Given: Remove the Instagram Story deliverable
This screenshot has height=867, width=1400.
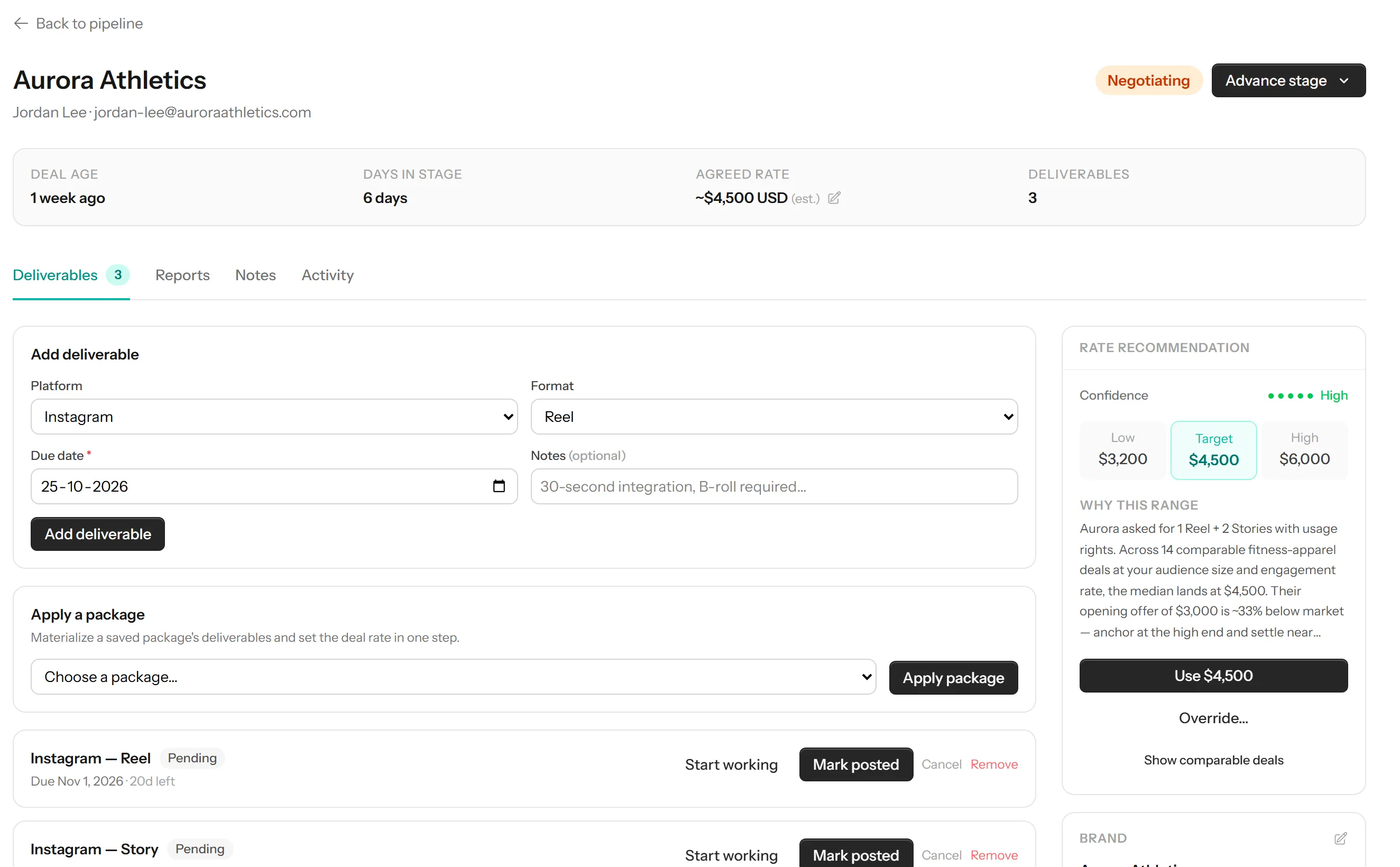Looking at the screenshot, I should point(994,855).
